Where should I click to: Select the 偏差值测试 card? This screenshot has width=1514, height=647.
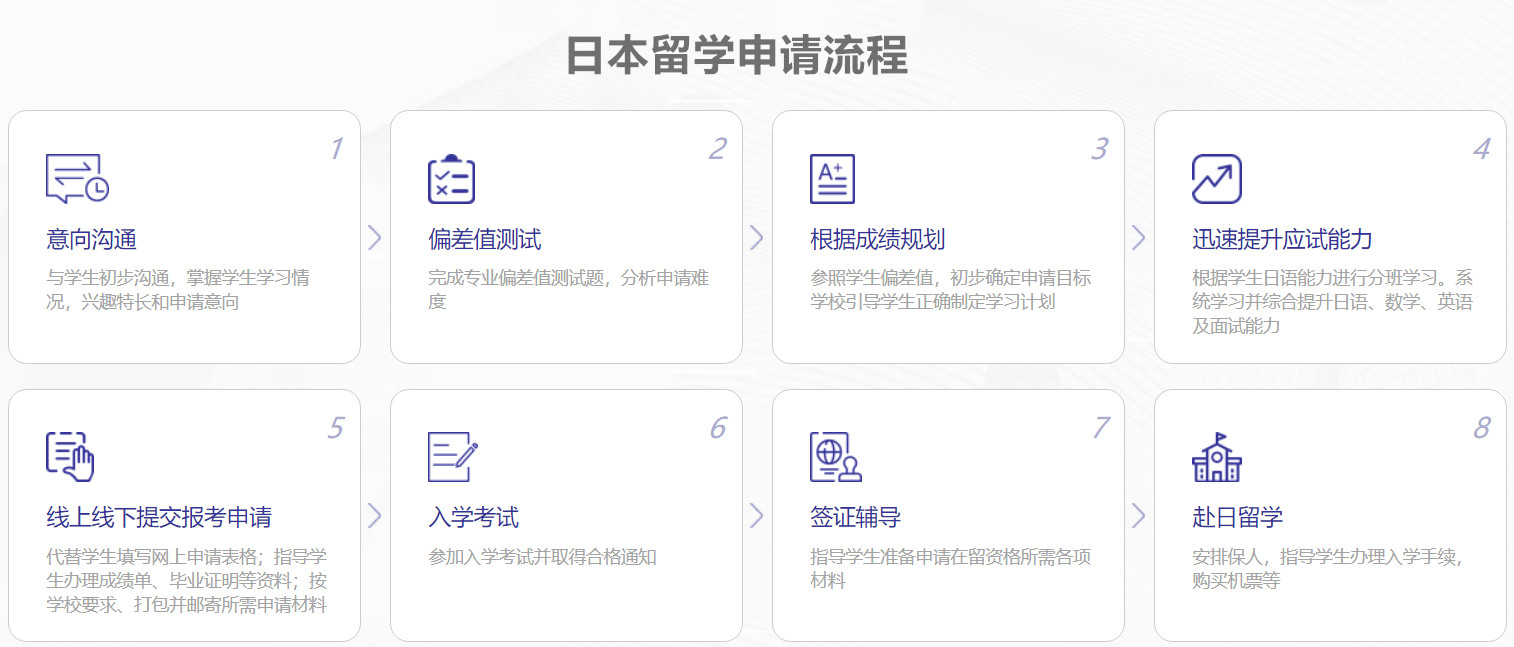566,235
